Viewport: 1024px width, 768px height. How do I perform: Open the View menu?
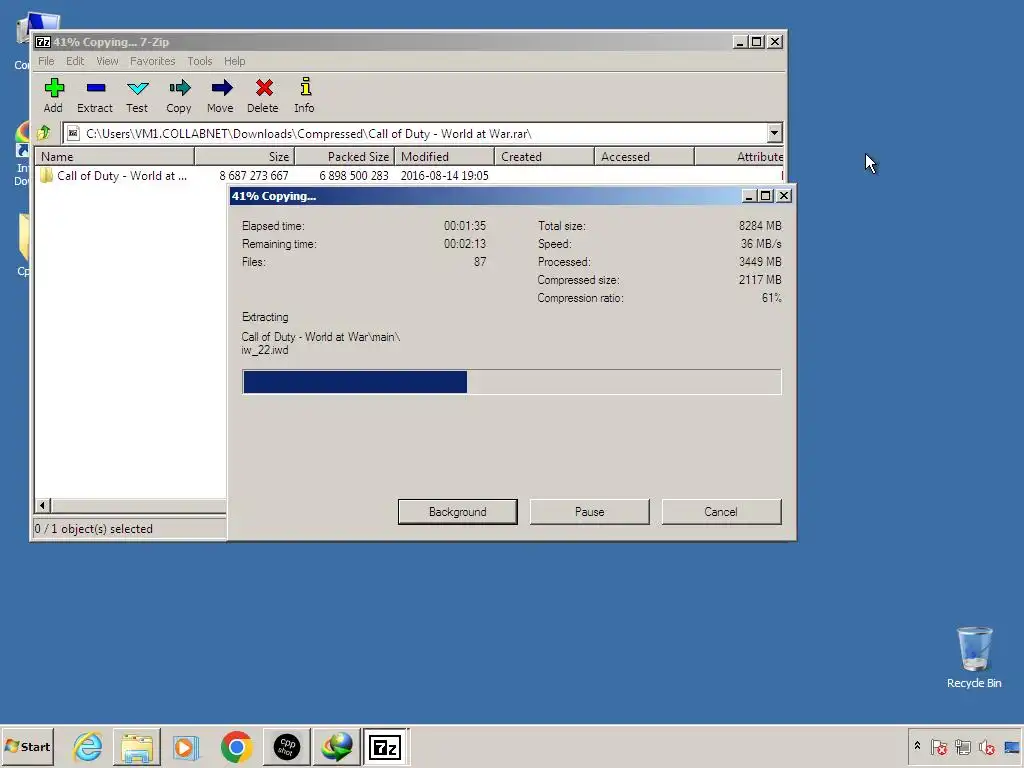point(107,61)
